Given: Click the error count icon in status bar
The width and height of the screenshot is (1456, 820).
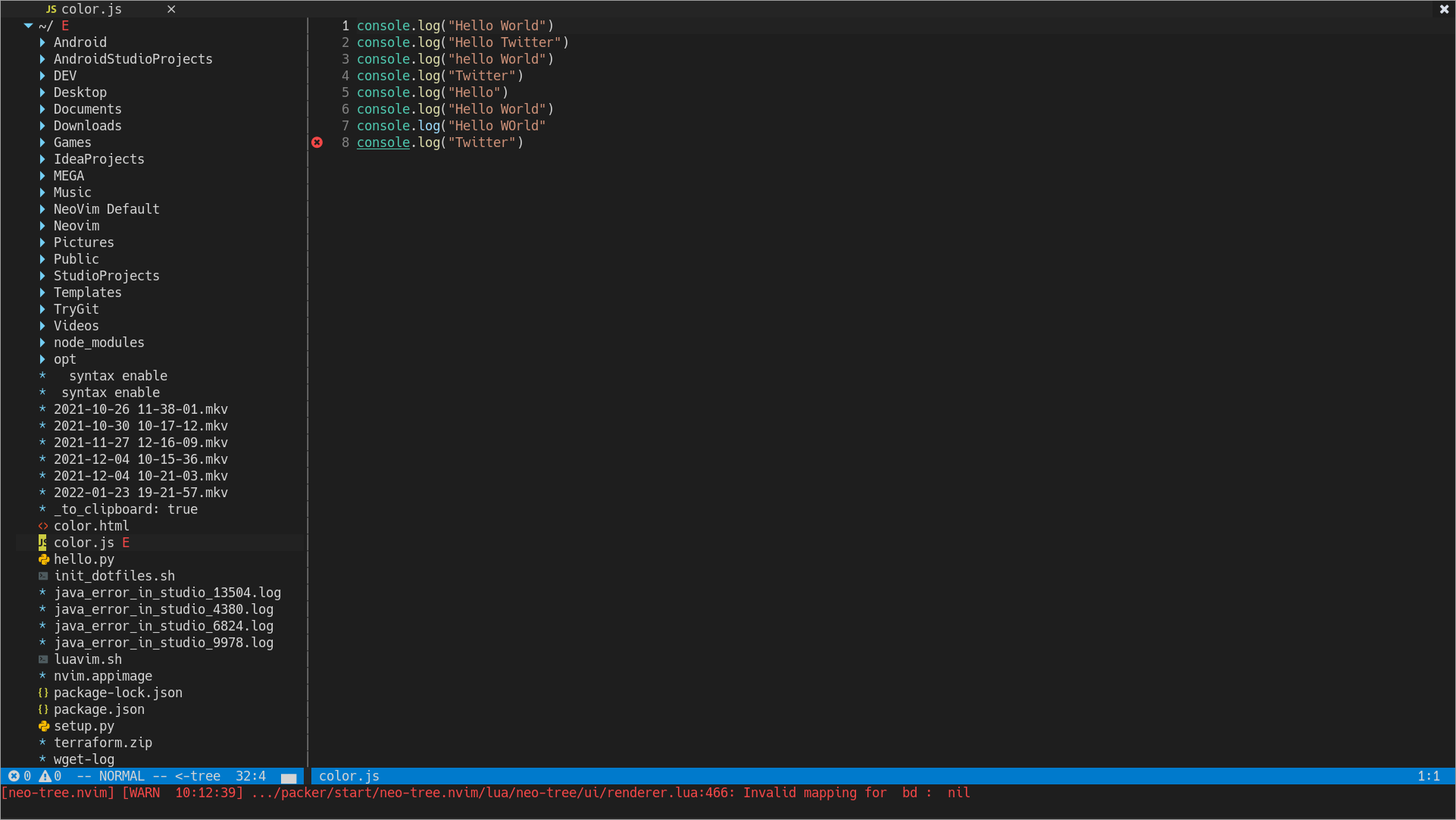Looking at the screenshot, I should (x=14, y=776).
